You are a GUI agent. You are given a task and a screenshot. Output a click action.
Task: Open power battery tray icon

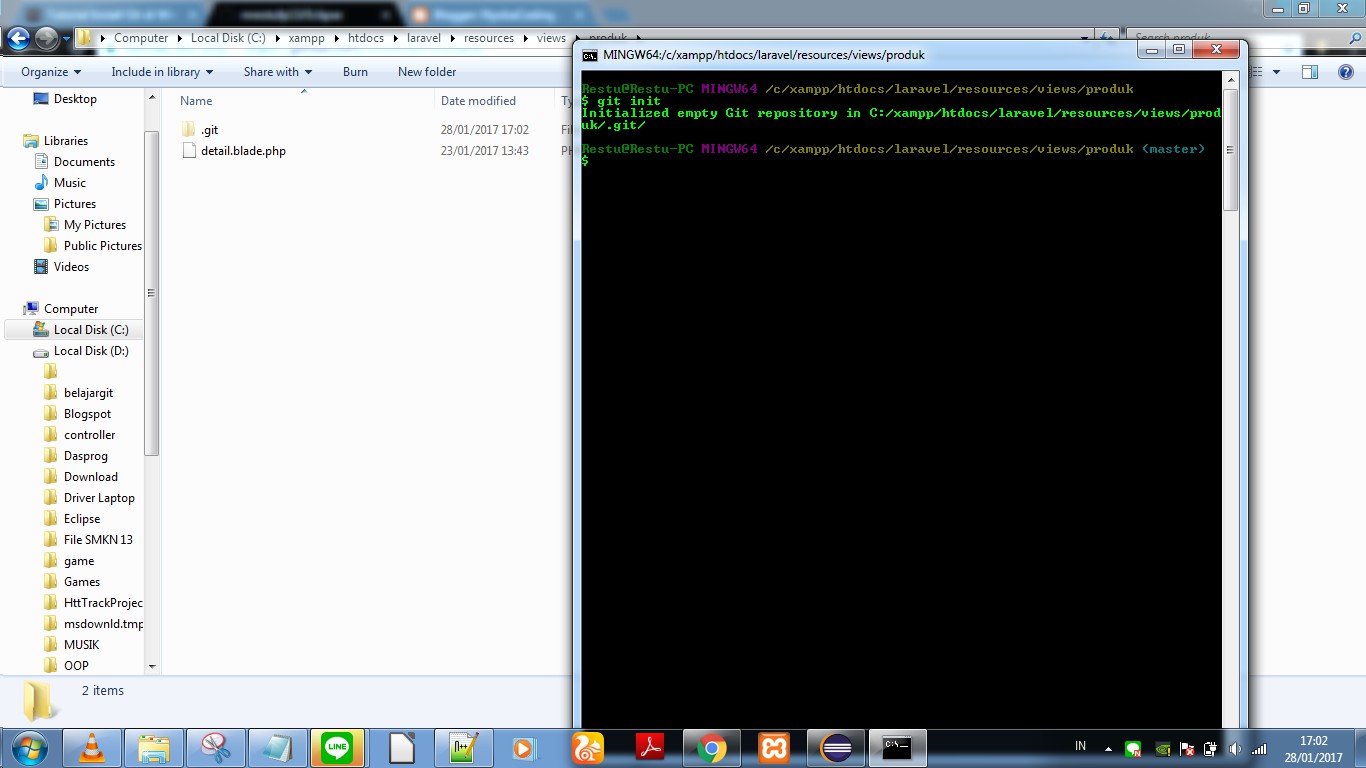point(1211,748)
